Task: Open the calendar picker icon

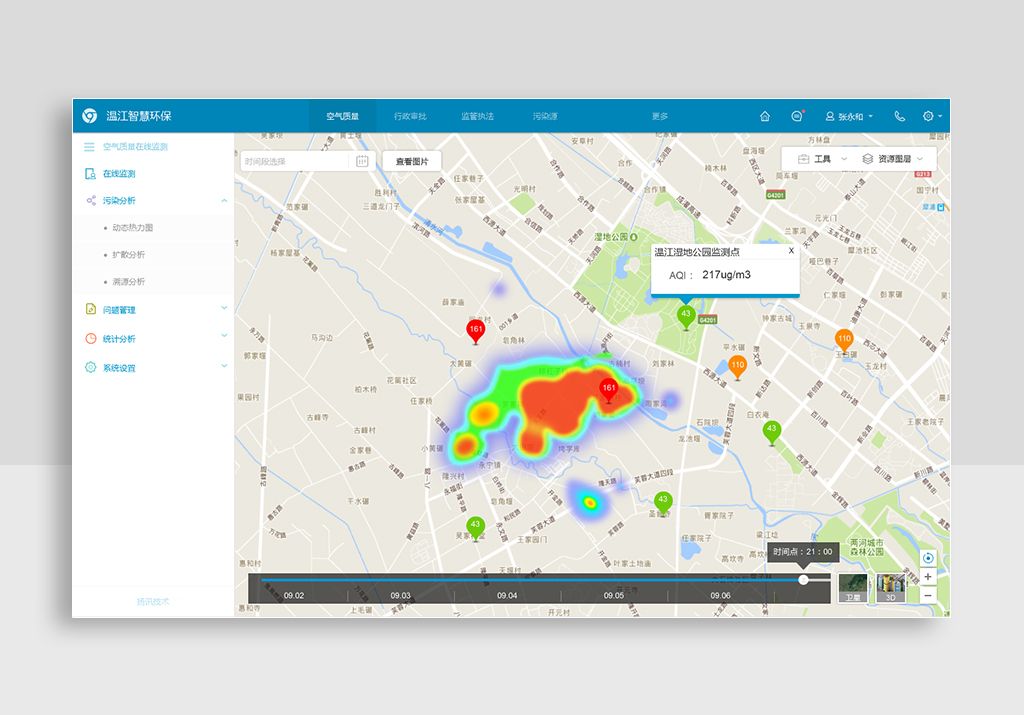Action: [362, 161]
